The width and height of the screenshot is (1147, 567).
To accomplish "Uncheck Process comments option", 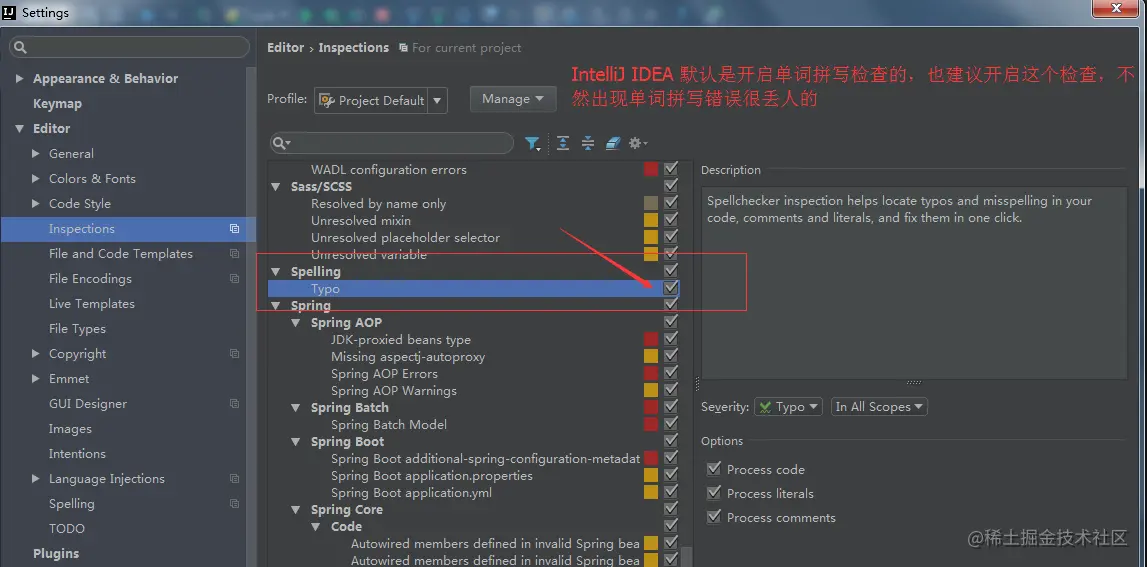I will point(714,517).
